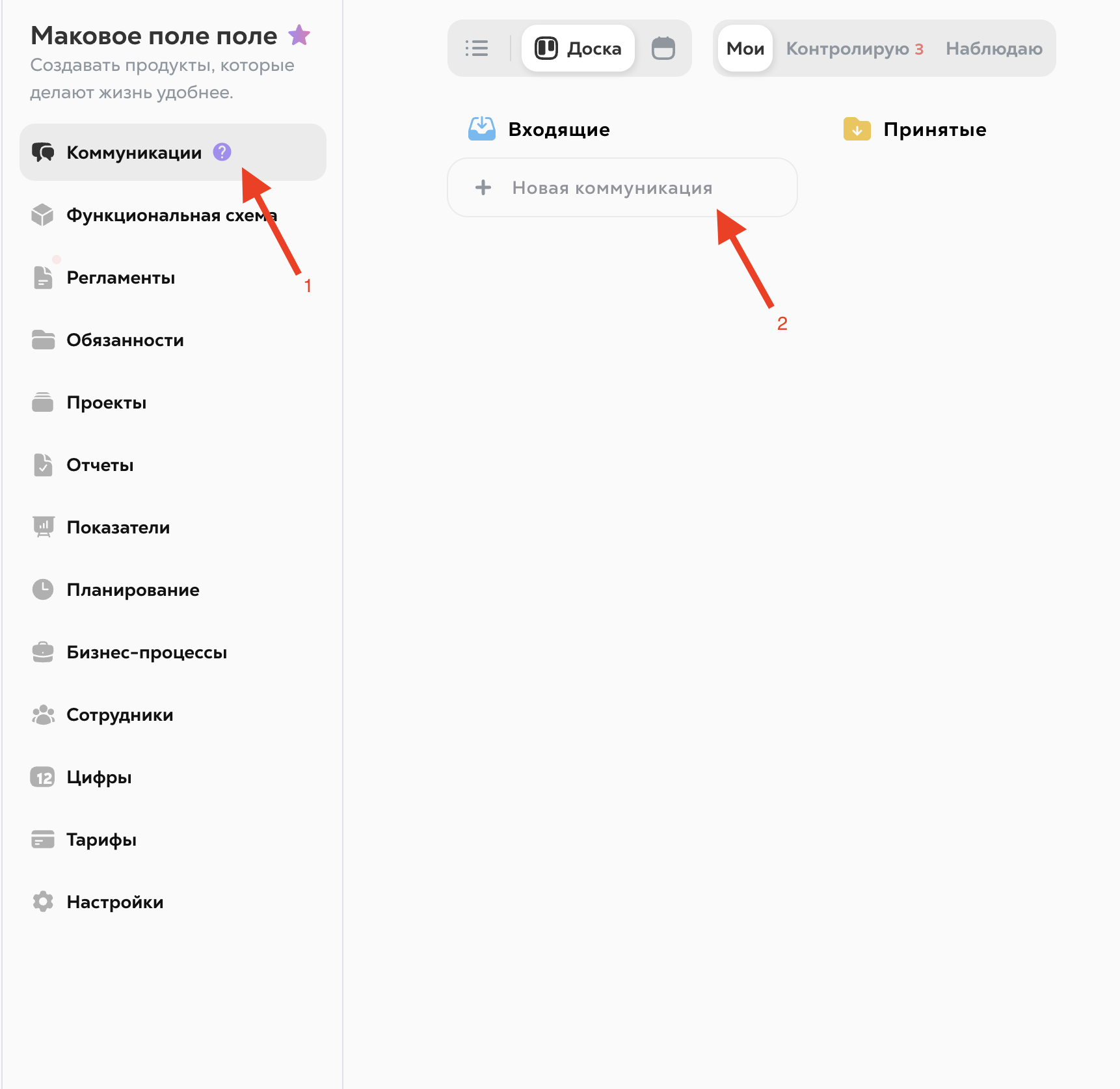Switch to list view icon

(x=477, y=48)
